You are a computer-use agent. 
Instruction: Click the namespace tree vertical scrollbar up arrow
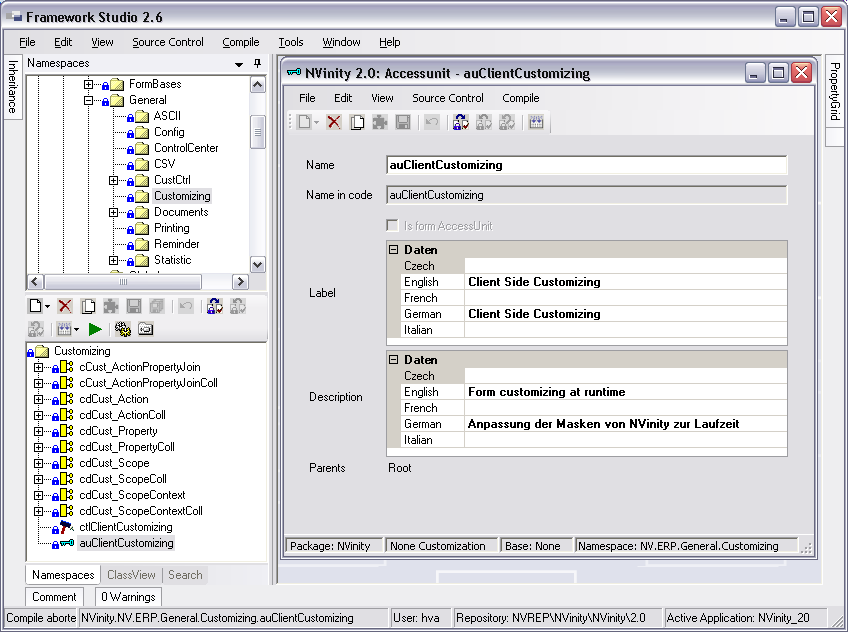coord(258,85)
